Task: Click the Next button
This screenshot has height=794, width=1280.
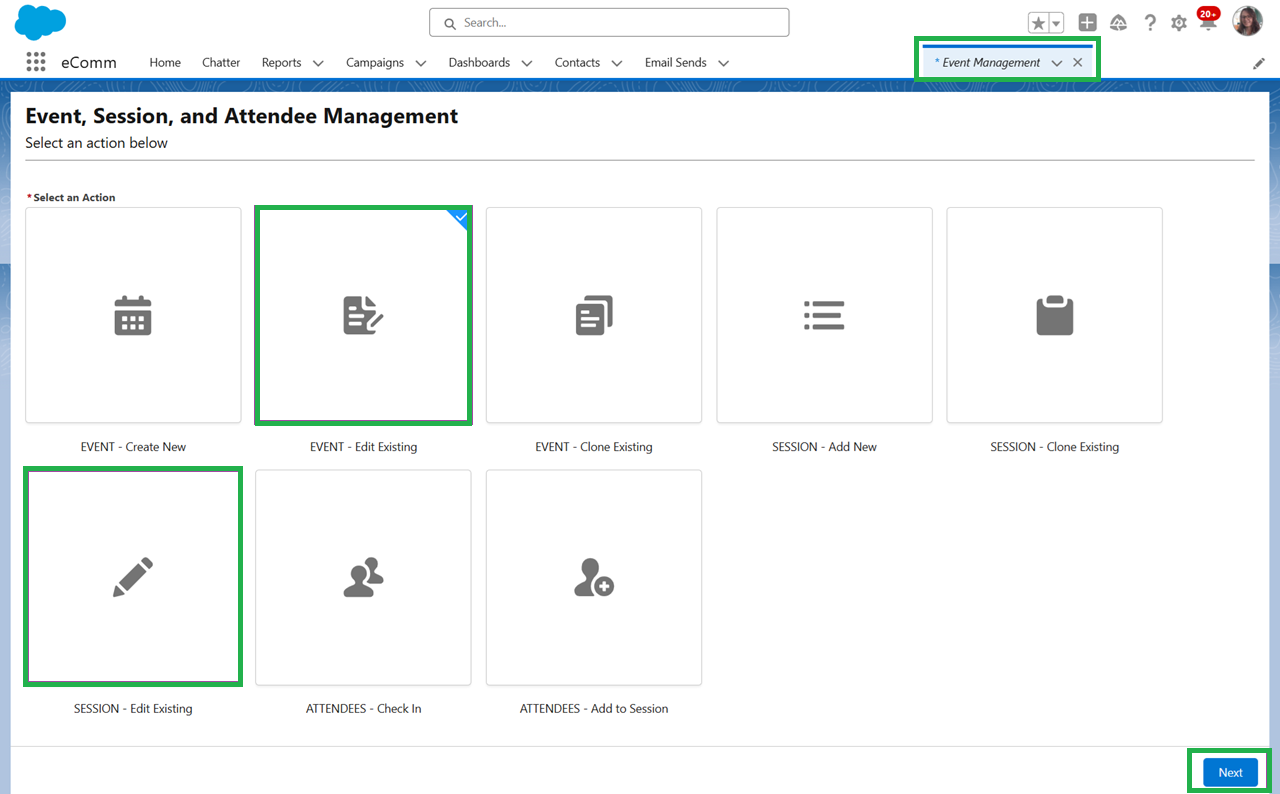Action: (x=1230, y=772)
